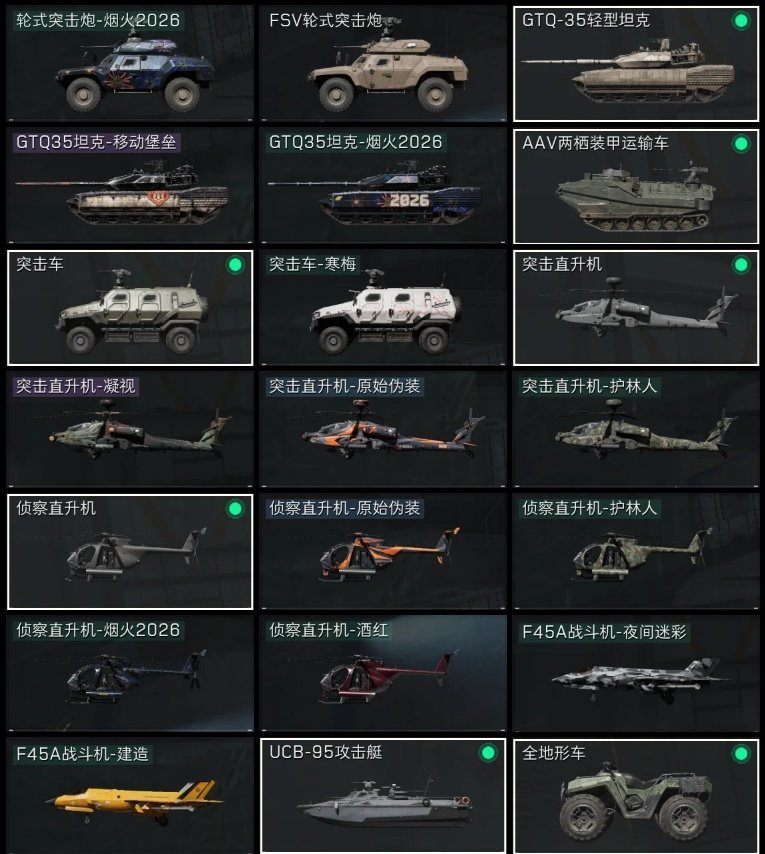Toggle the green dot on 突击车 card
765x854 pixels.
coord(235,265)
